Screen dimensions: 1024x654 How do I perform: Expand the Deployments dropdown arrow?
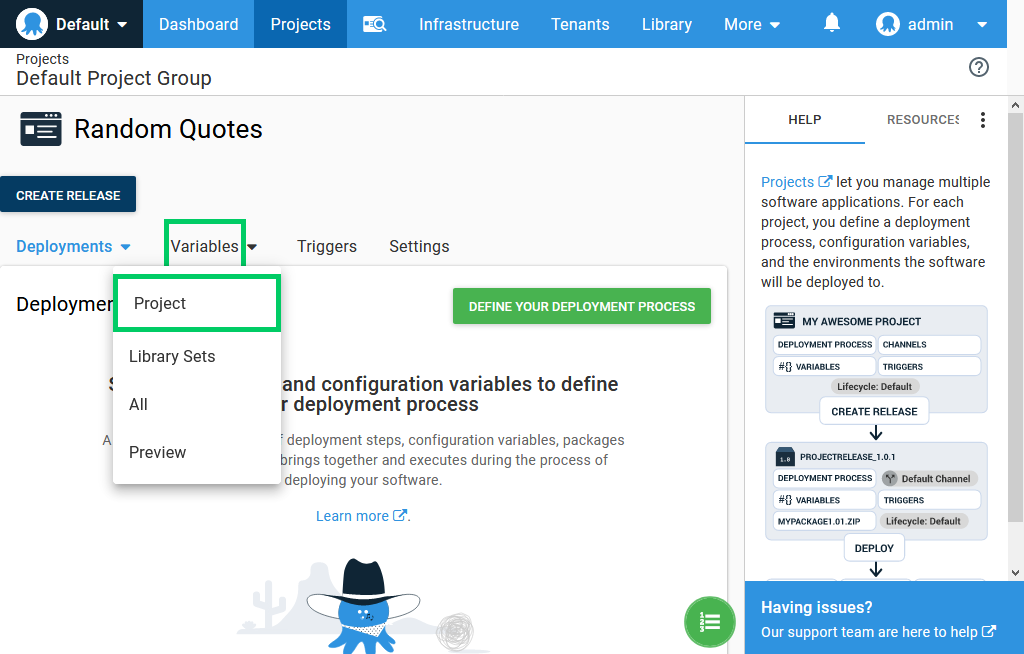pos(125,246)
